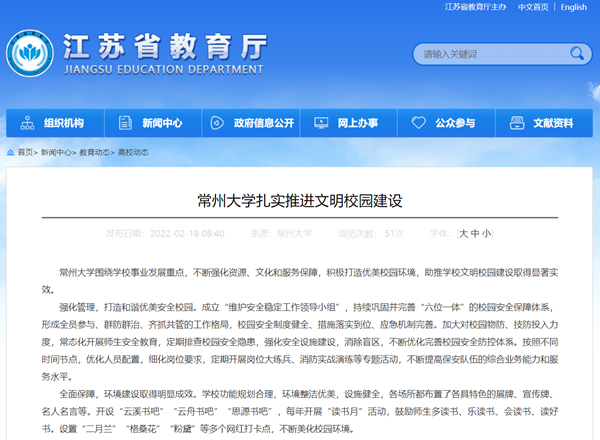Screen dimensions: 600x440
Task: Open the 新闻中心 navigation menu
Action: click(x=161, y=124)
